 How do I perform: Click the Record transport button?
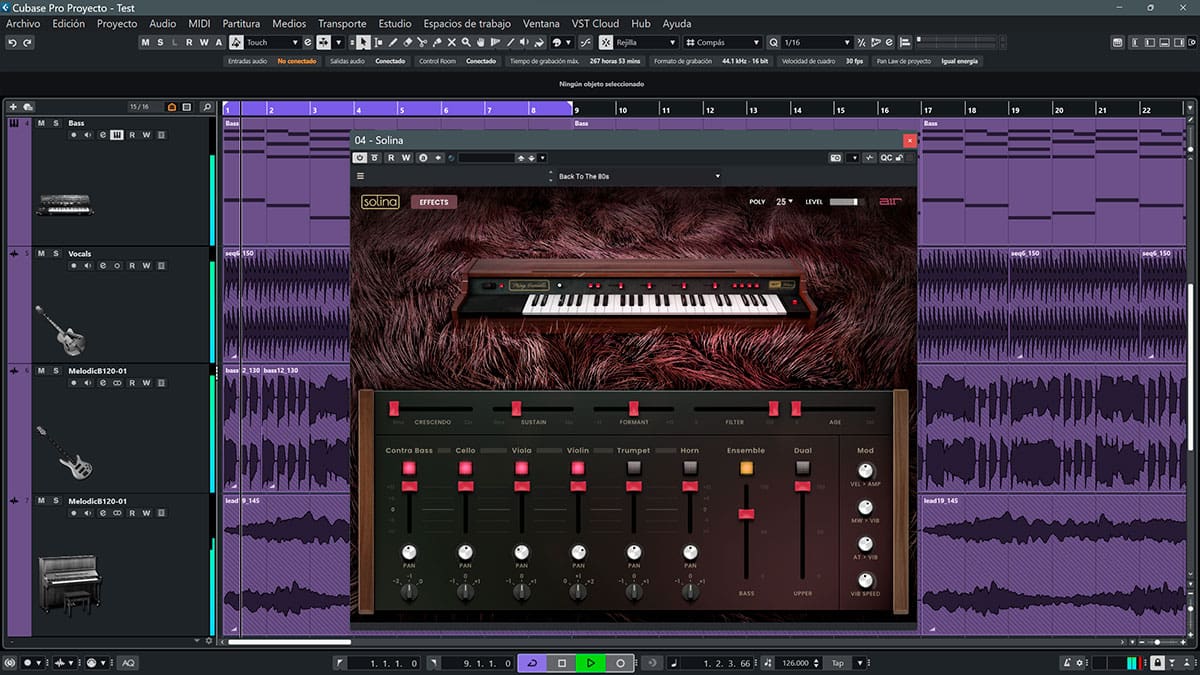620,663
